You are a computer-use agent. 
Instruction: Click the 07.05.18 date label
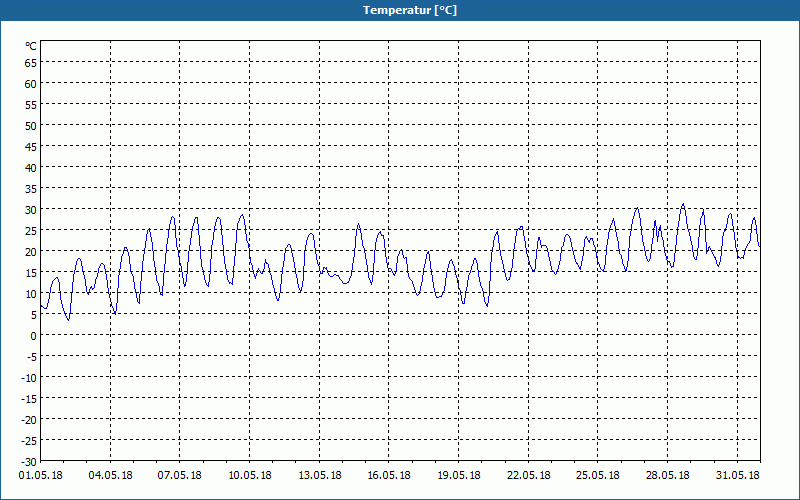180,476
